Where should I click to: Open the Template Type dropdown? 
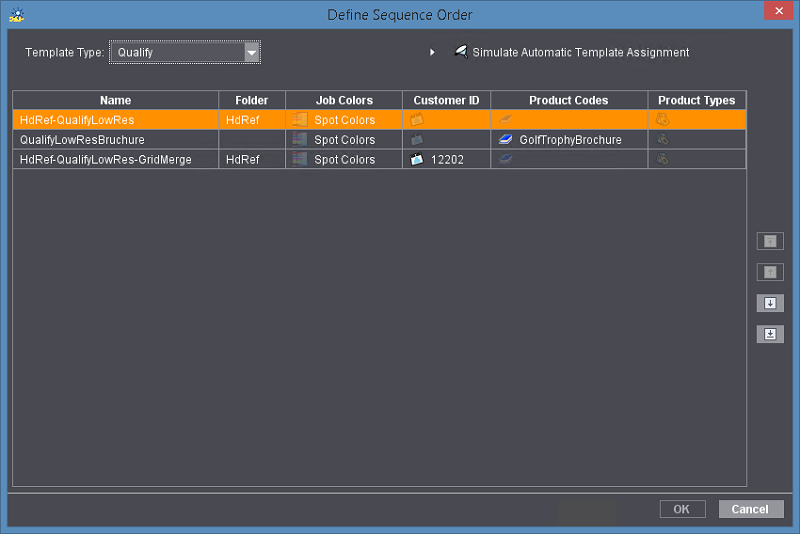point(252,52)
